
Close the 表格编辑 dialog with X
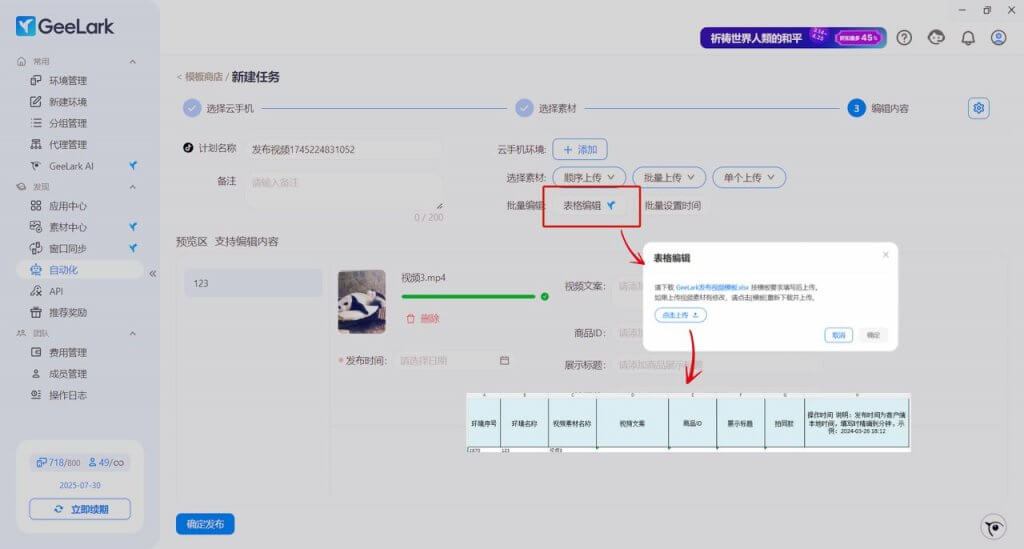885,255
